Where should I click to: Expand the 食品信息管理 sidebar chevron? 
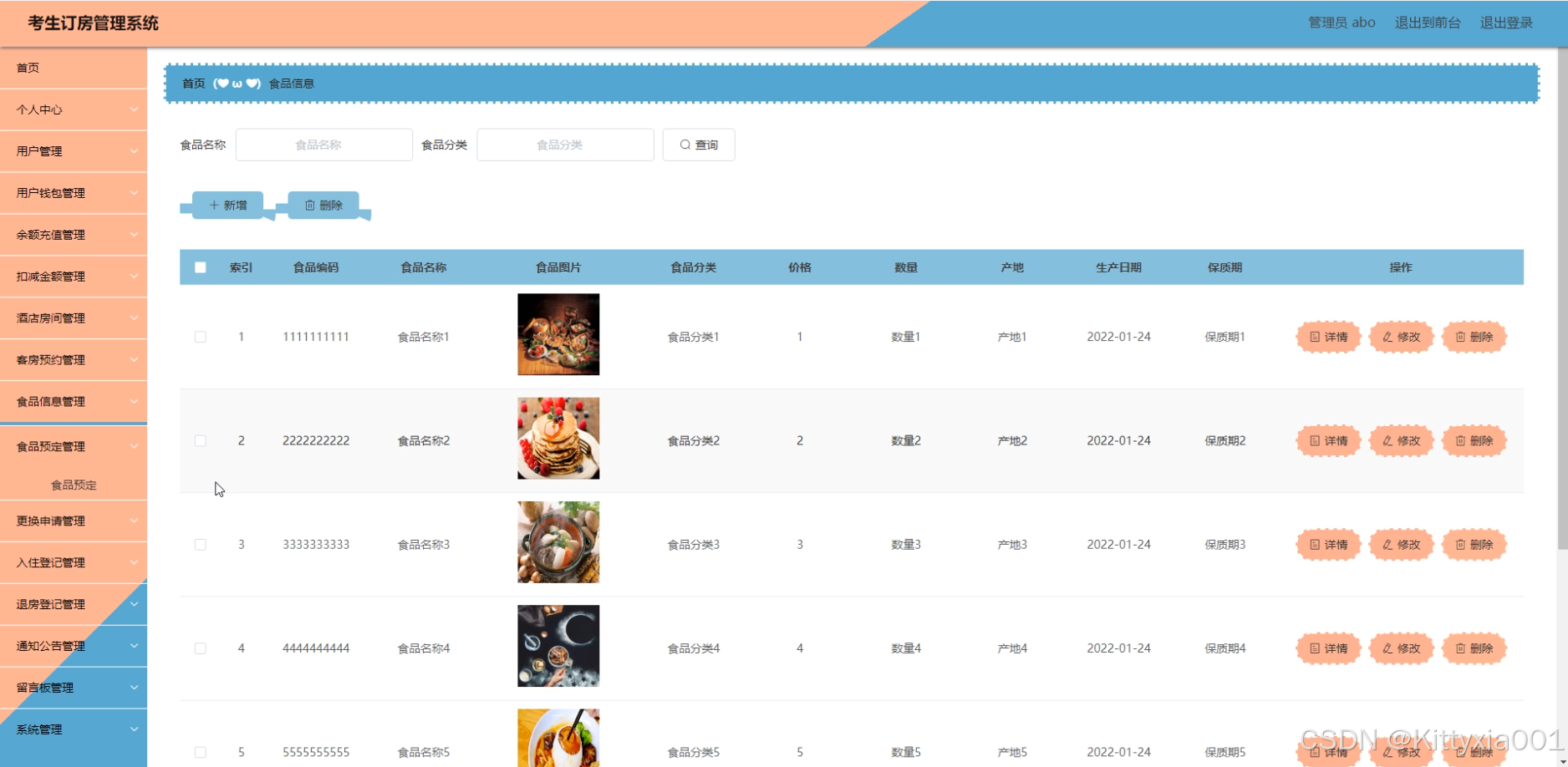(x=134, y=402)
